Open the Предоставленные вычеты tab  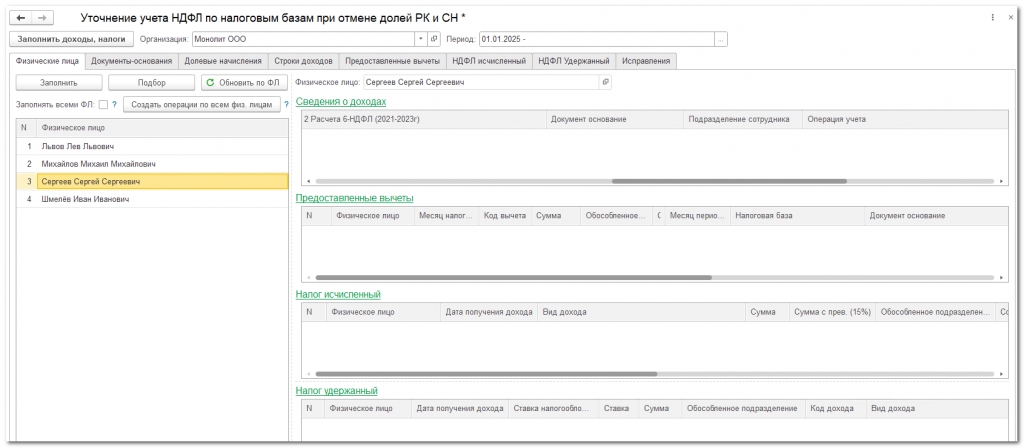click(392, 61)
